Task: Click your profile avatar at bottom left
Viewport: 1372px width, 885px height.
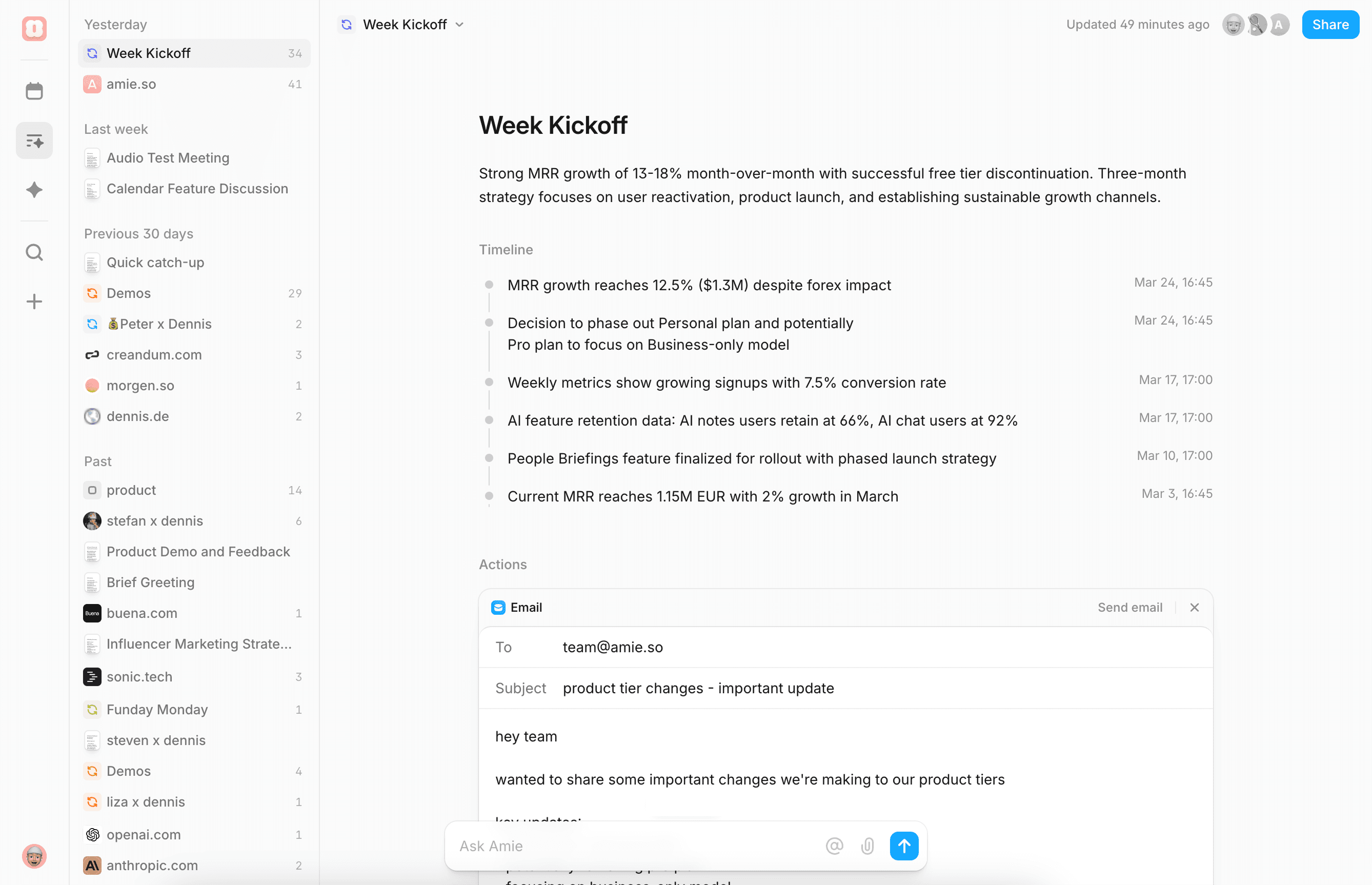Action: [34, 856]
